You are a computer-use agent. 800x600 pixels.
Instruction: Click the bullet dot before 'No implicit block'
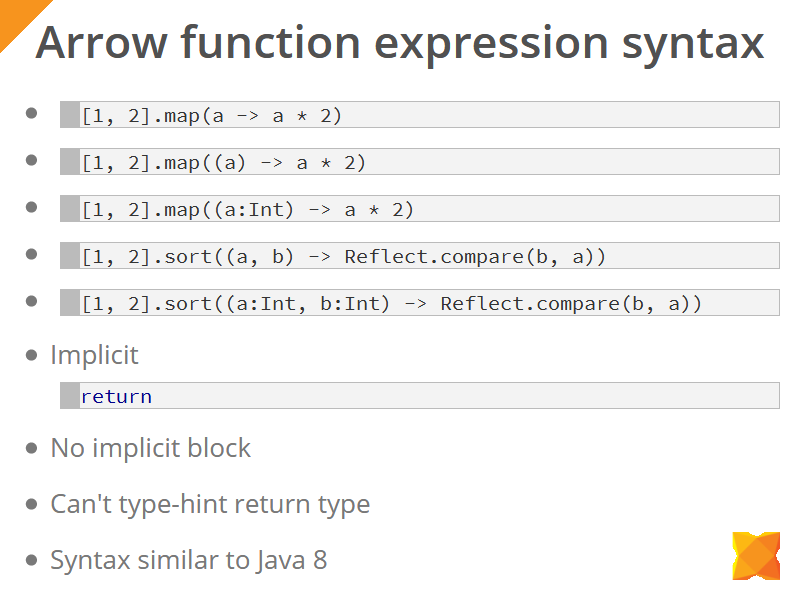tap(32, 448)
